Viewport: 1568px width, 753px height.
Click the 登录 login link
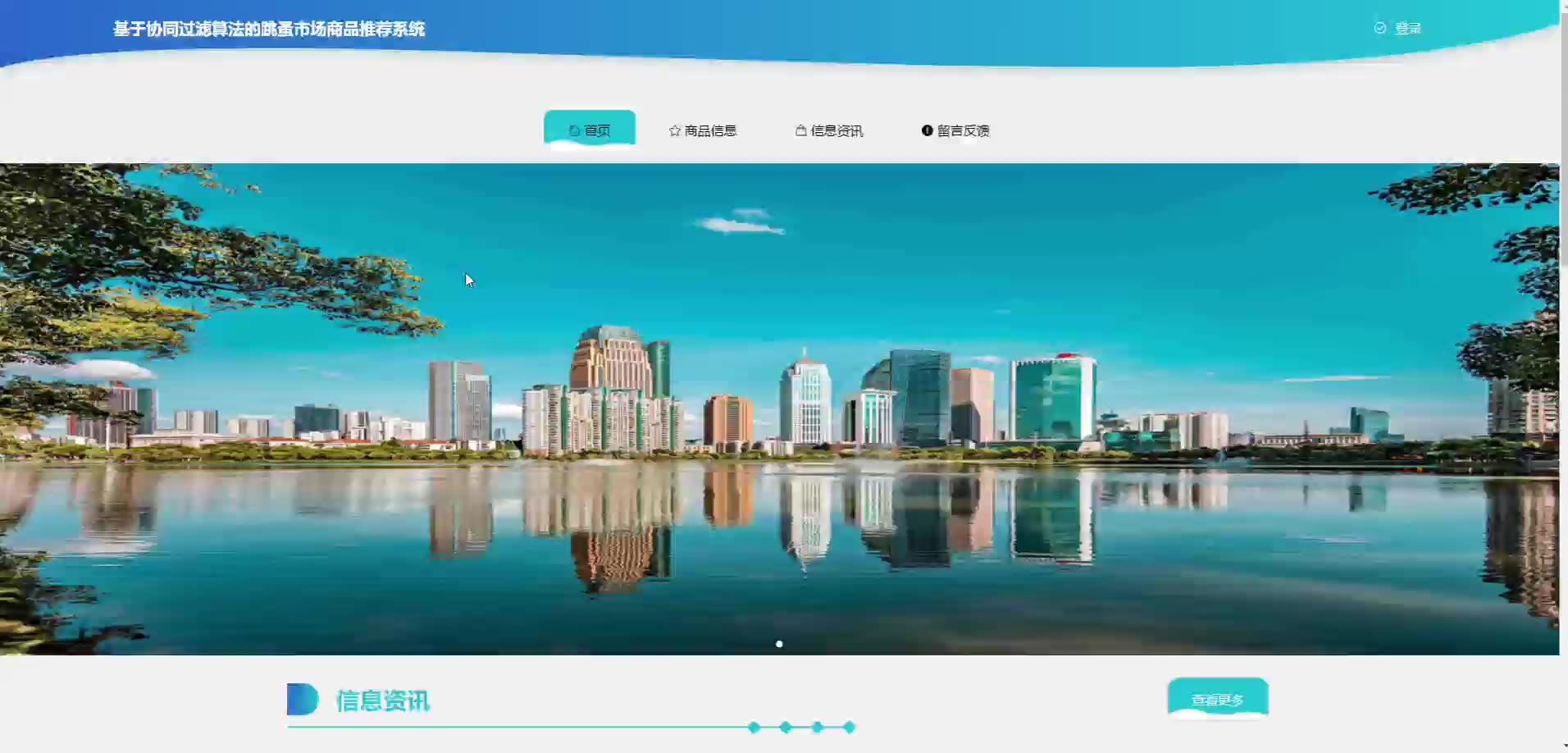(x=1407, y=29)
